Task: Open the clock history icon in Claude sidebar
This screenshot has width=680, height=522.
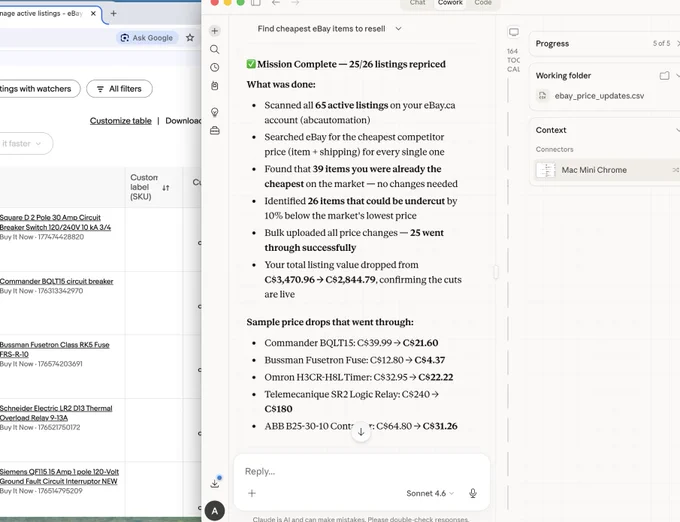Action: (214, 68)
